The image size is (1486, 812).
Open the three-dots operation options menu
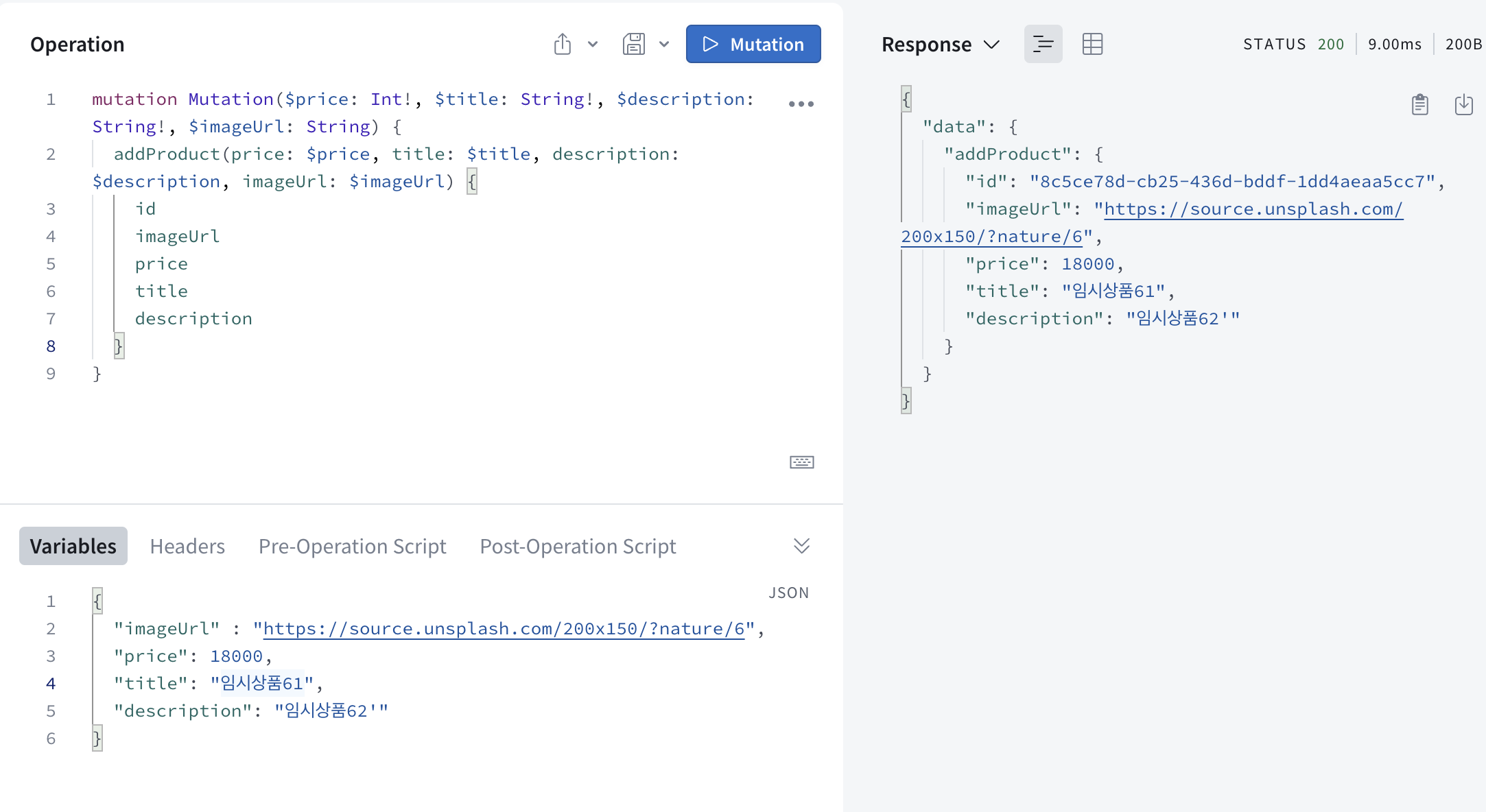pyautogui.click(x=801, y=104)
